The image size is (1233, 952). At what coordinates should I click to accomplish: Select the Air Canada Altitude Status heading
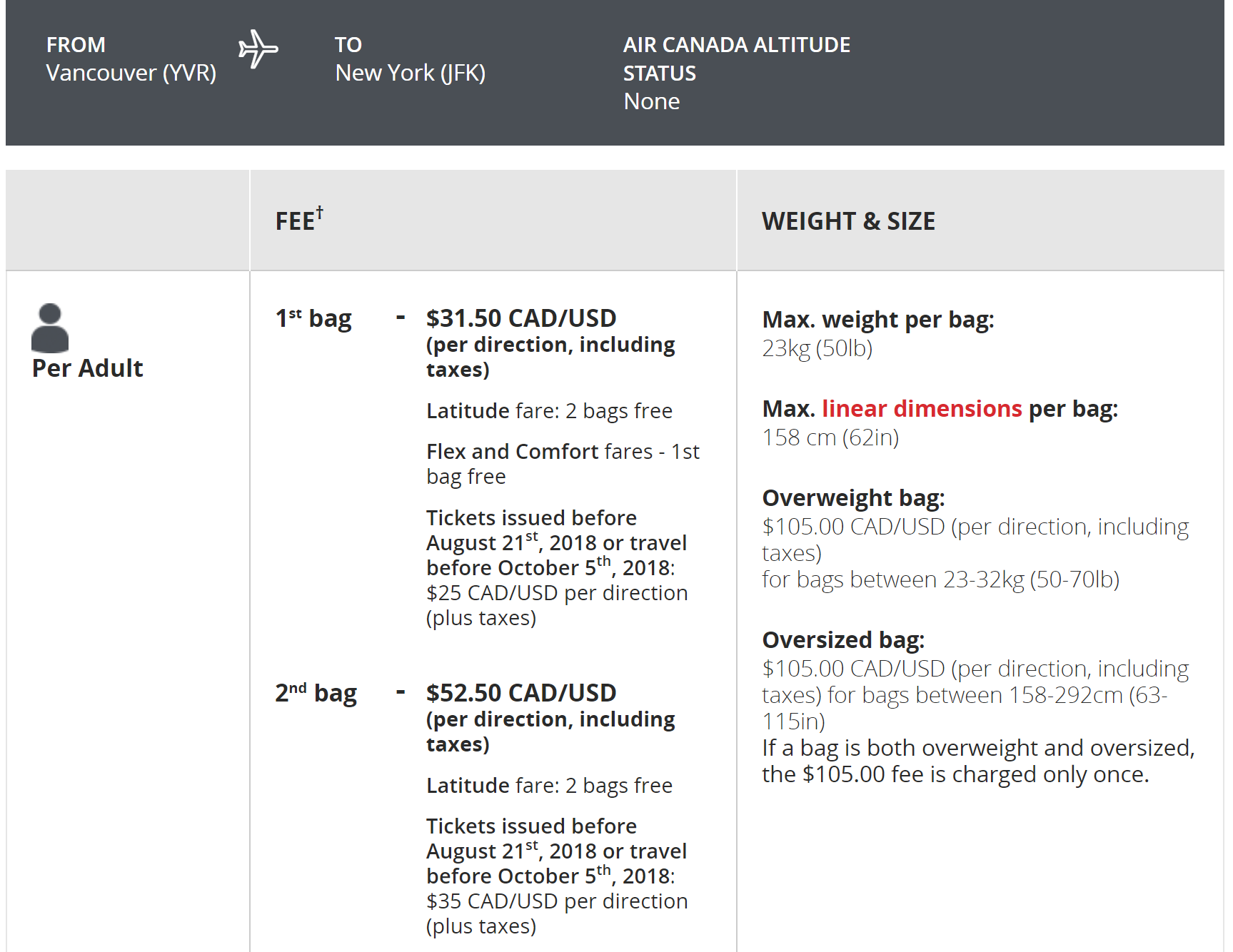click(736, 59)
